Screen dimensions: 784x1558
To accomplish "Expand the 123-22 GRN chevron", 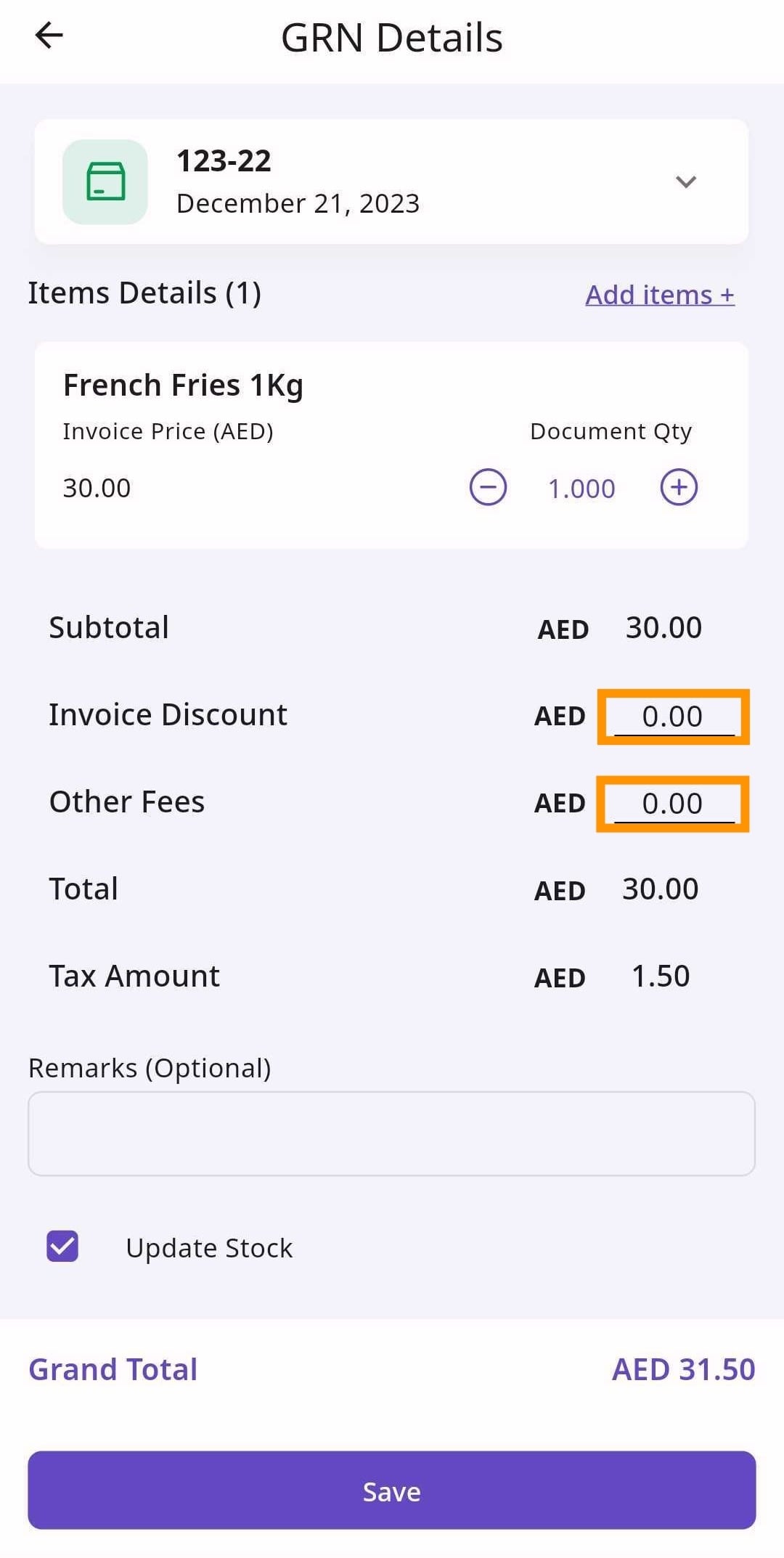I will 686,182.
